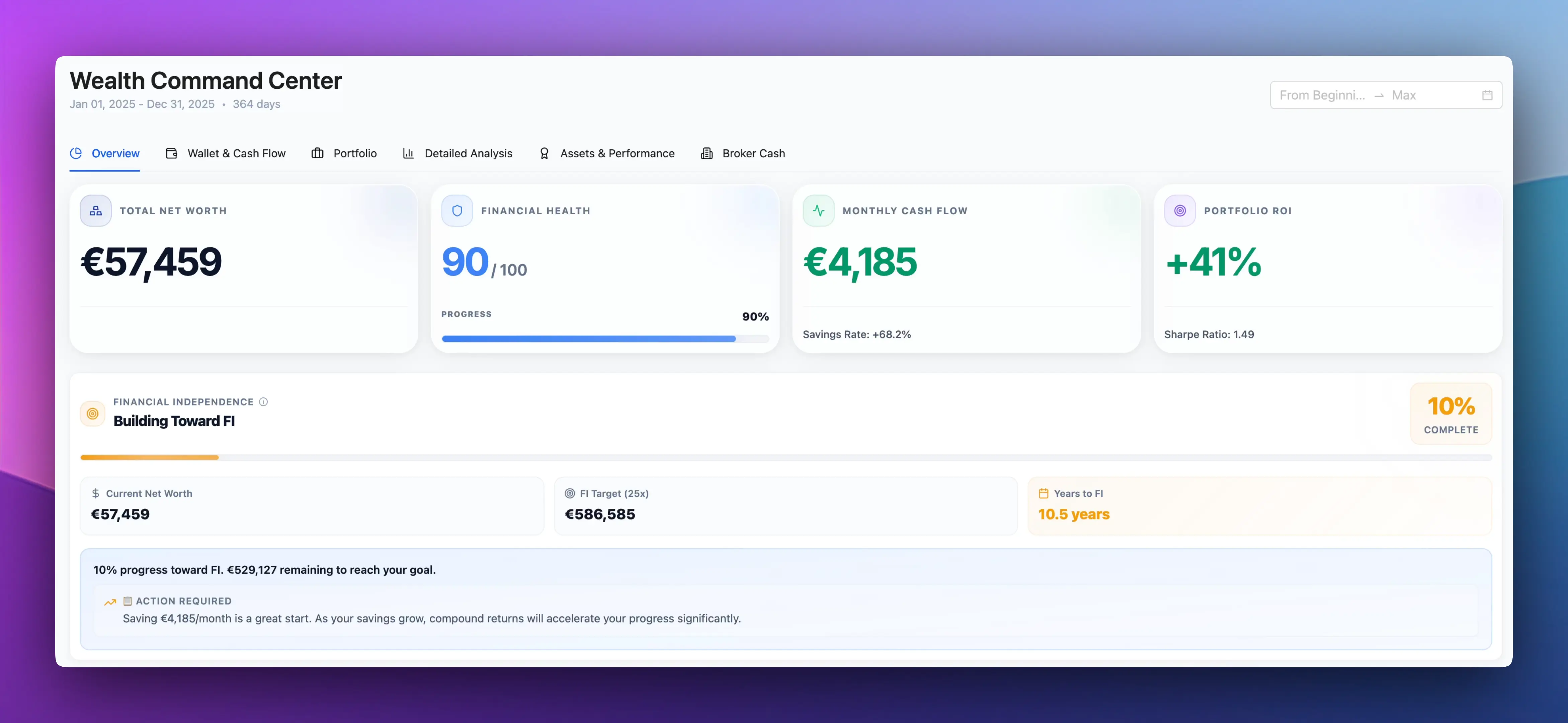The image size is (1568, 723).
Task: Open the Max end-date selector
Action: [x=1404, y=95]
